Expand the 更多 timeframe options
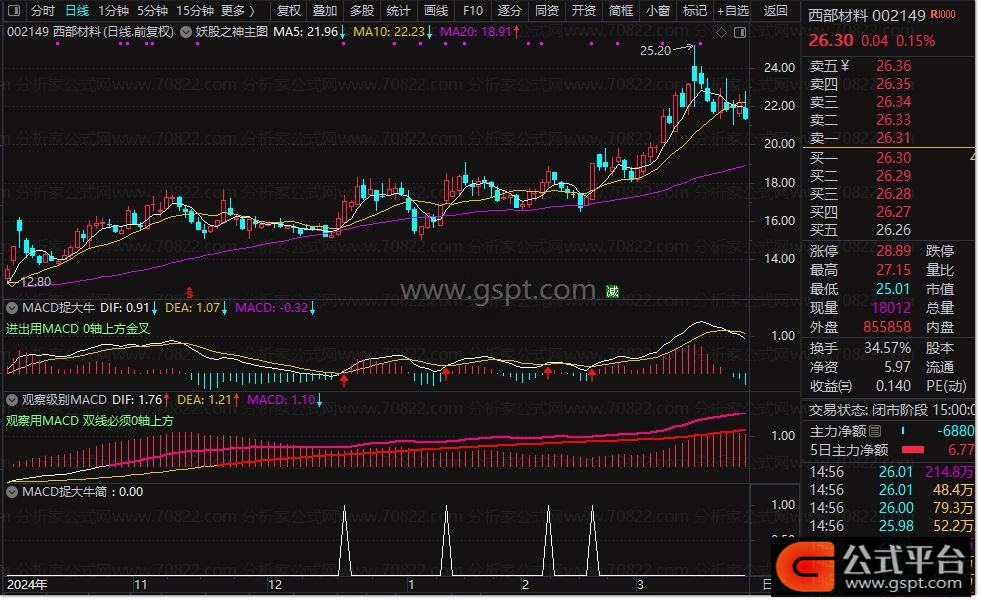 click(237, 11)
